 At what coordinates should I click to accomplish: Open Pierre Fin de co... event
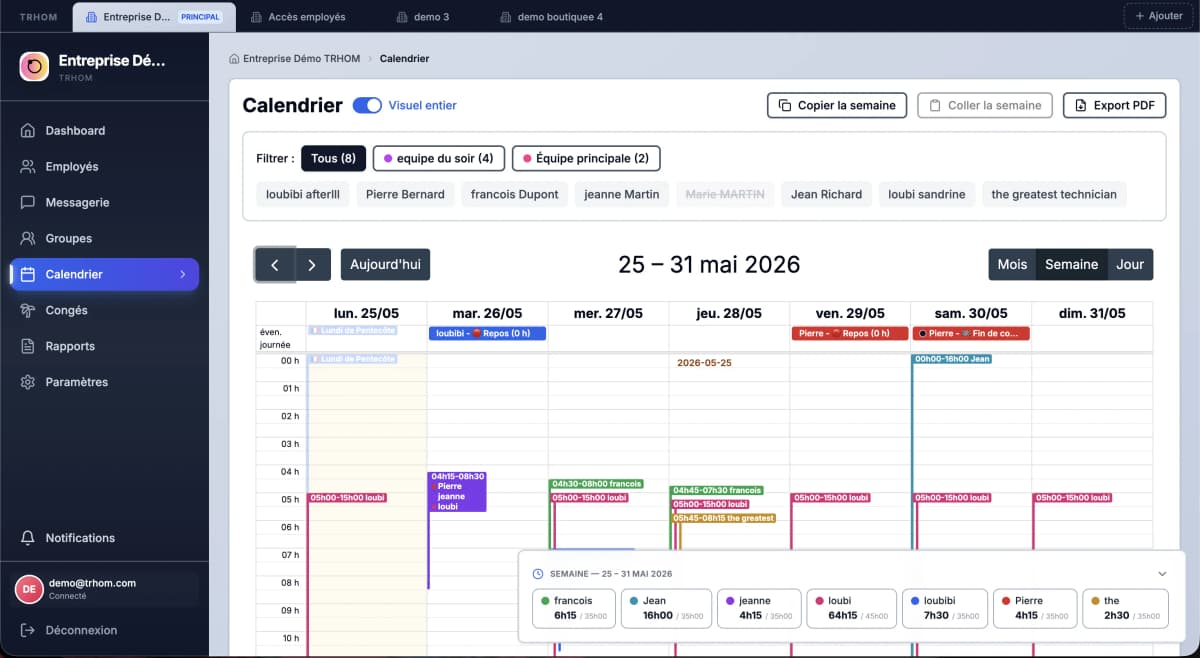tap(971, 333)
